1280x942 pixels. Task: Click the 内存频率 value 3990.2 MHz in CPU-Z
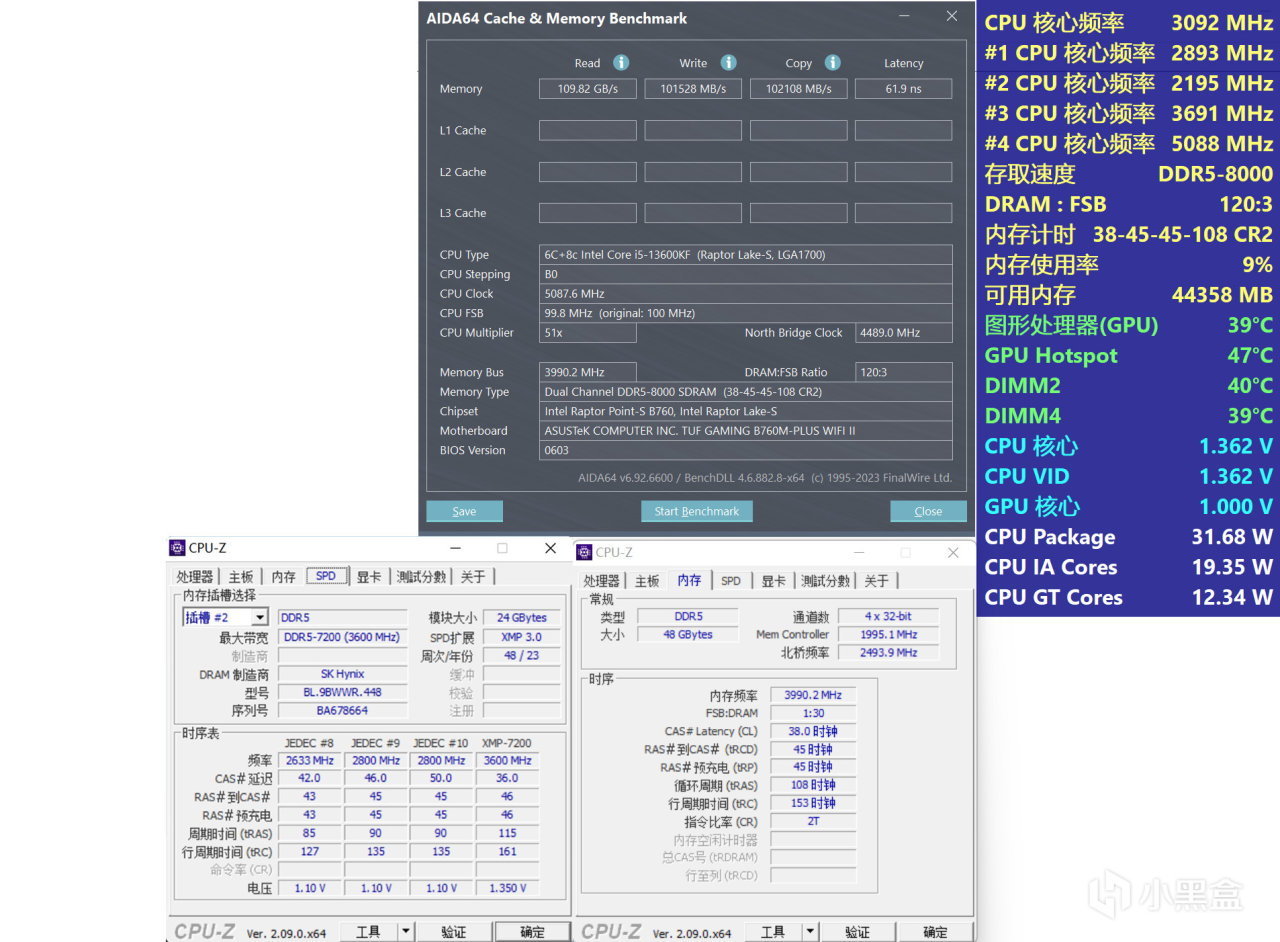[813, 695]
